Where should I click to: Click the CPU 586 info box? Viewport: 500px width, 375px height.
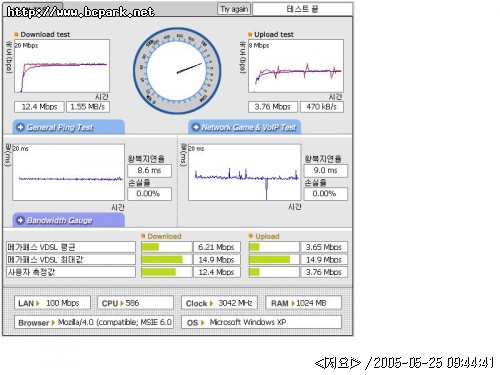tap(135, 303)
